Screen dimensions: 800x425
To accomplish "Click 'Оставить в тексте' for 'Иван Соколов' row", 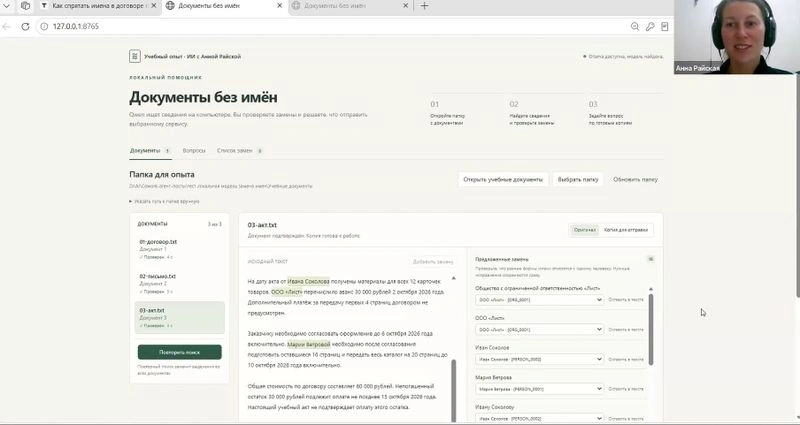I will pyautogui.click(x=626, y=359).
